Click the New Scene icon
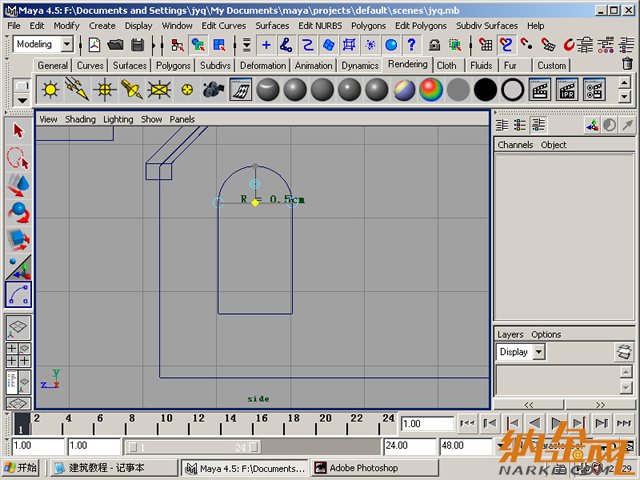640x480 pixels. pos(95,44)
